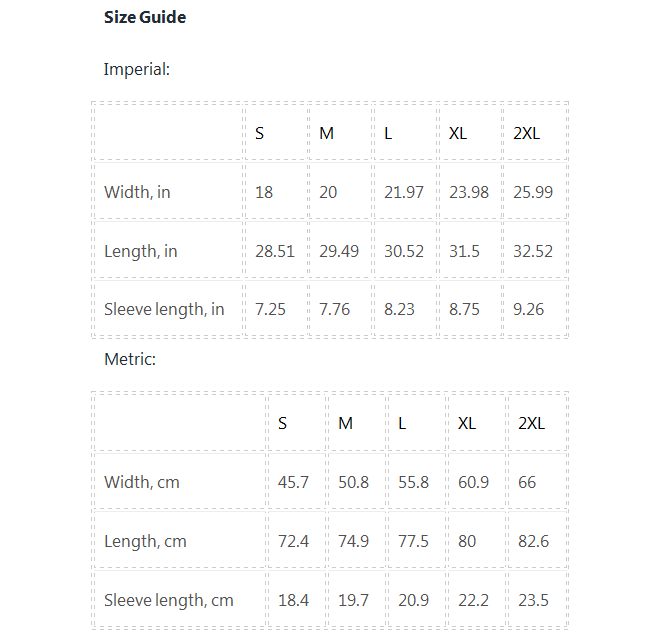Click the 'Width, in' row label
The width and height of the screenshot is (656, 638).
[137, 192]
